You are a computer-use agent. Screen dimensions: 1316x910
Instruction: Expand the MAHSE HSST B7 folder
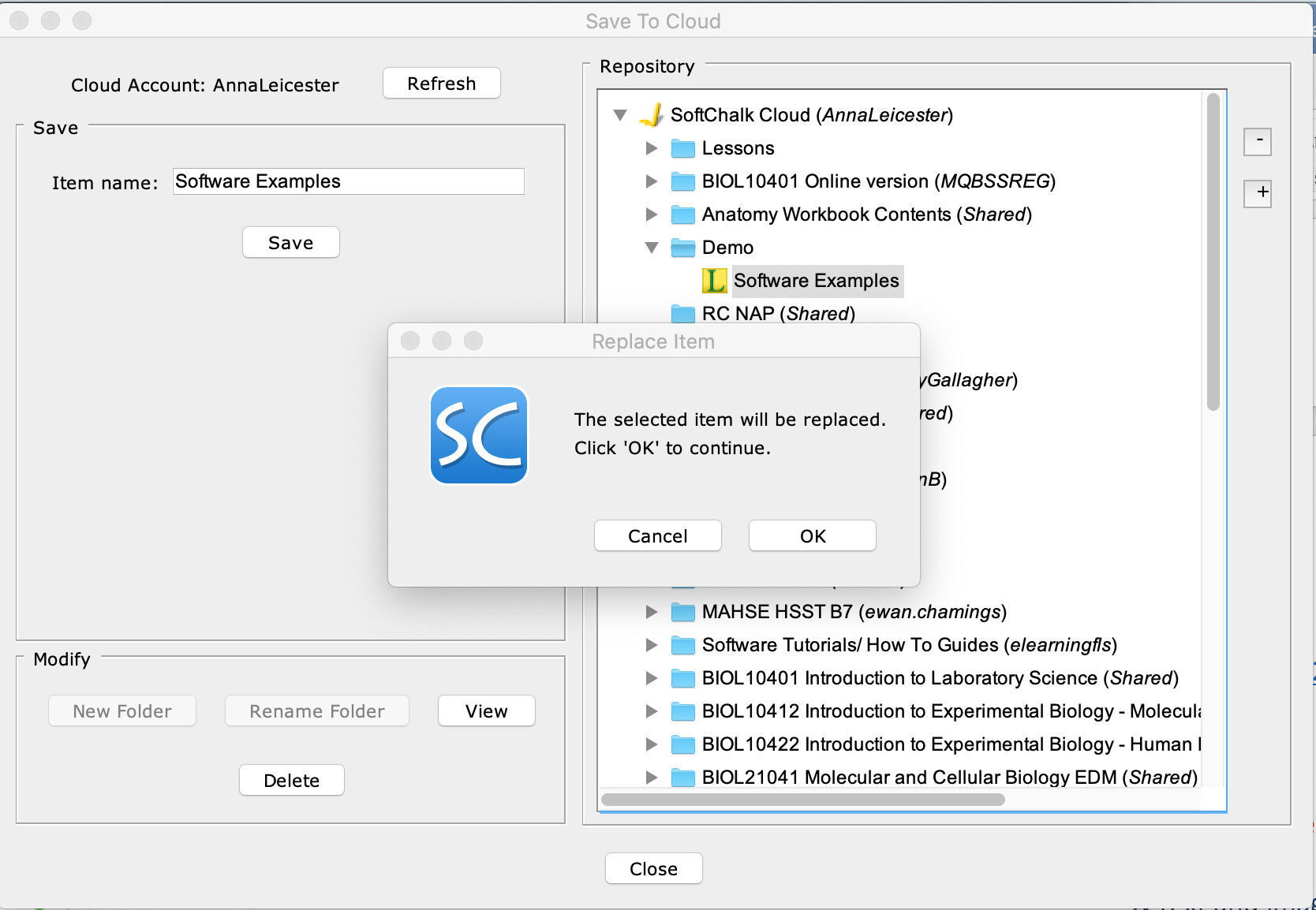[x=652, y=612]
